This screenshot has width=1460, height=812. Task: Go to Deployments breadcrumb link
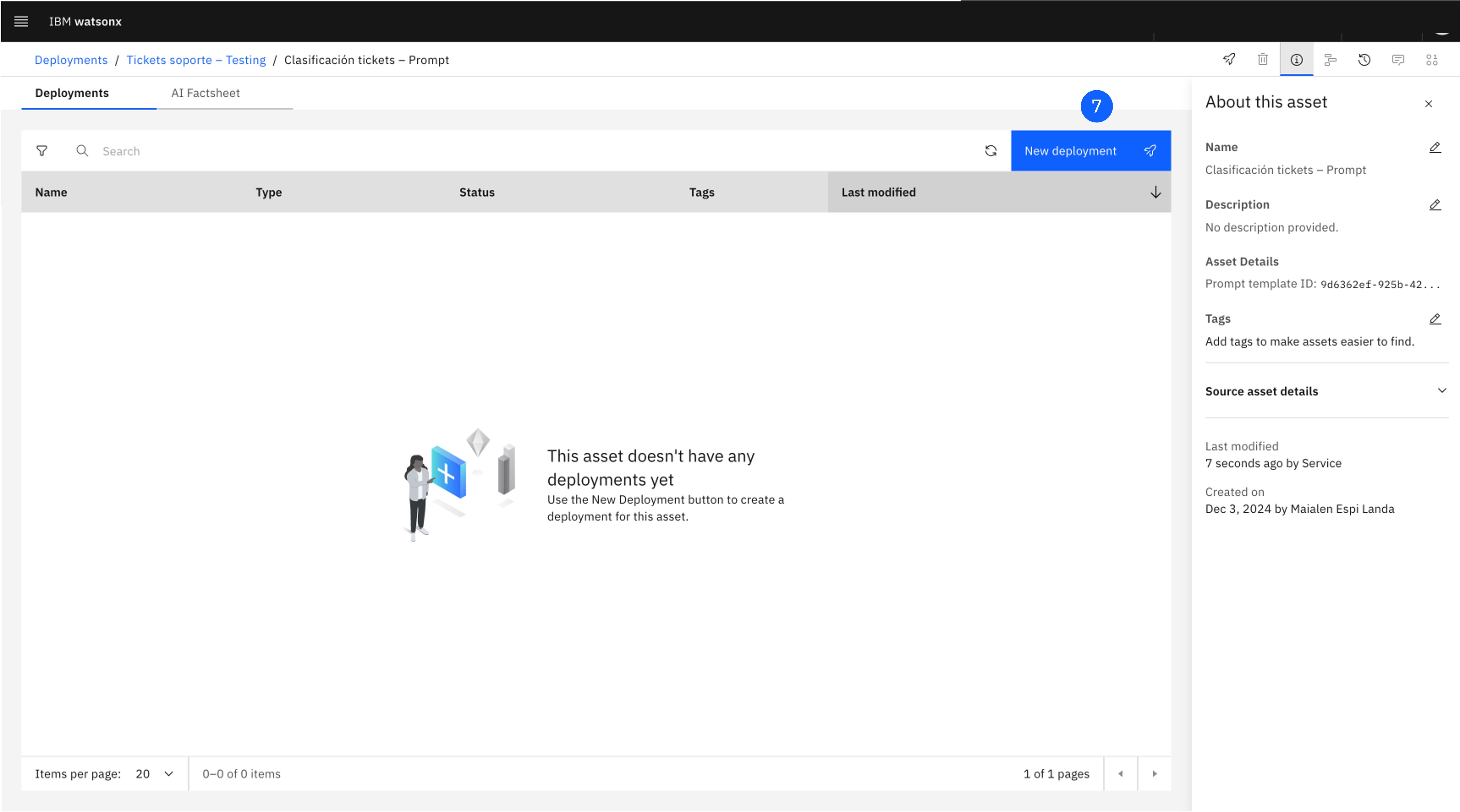(71, 60)
